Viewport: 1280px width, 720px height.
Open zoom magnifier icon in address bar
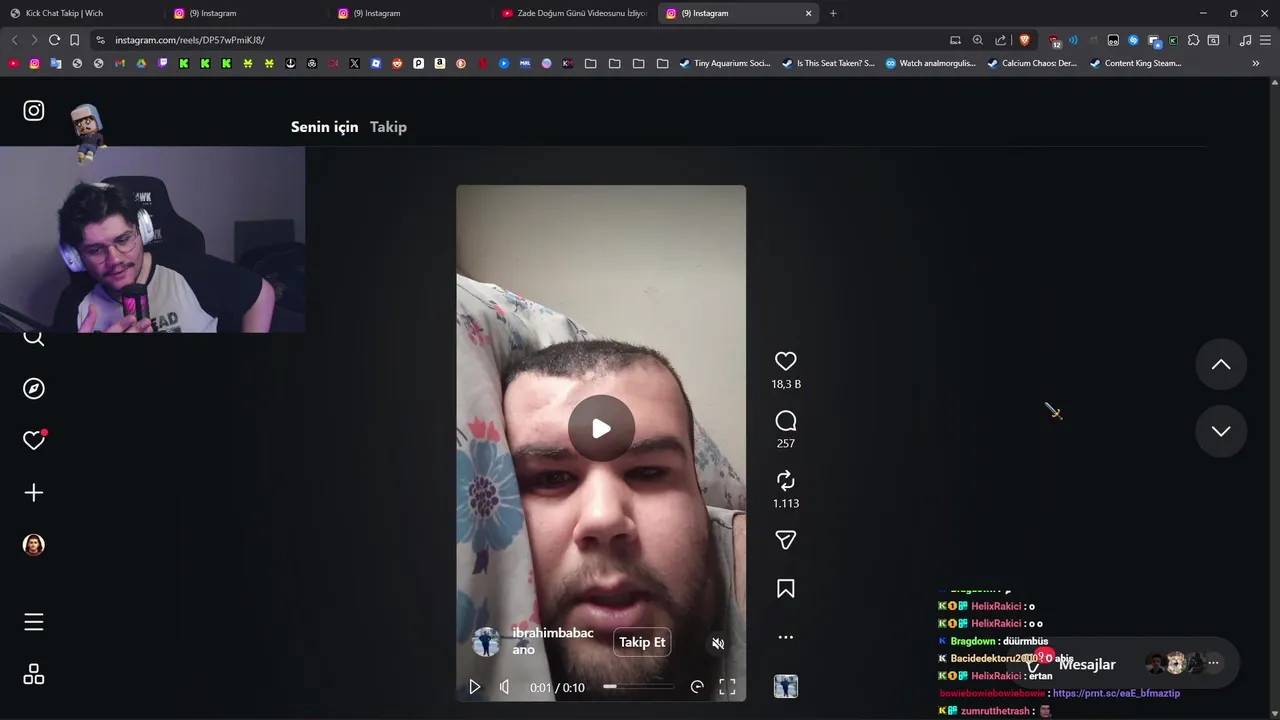coord(978,40)
